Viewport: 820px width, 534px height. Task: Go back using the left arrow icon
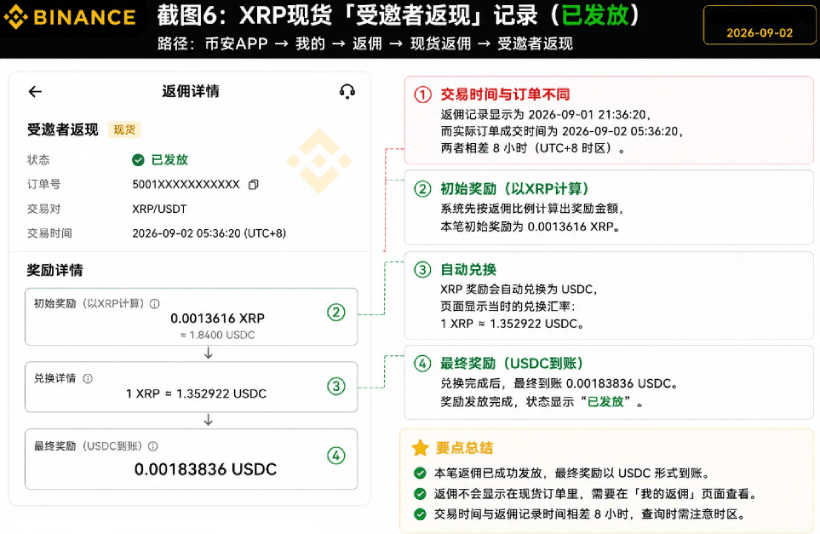pyautogui.click(x=35, y=92)
